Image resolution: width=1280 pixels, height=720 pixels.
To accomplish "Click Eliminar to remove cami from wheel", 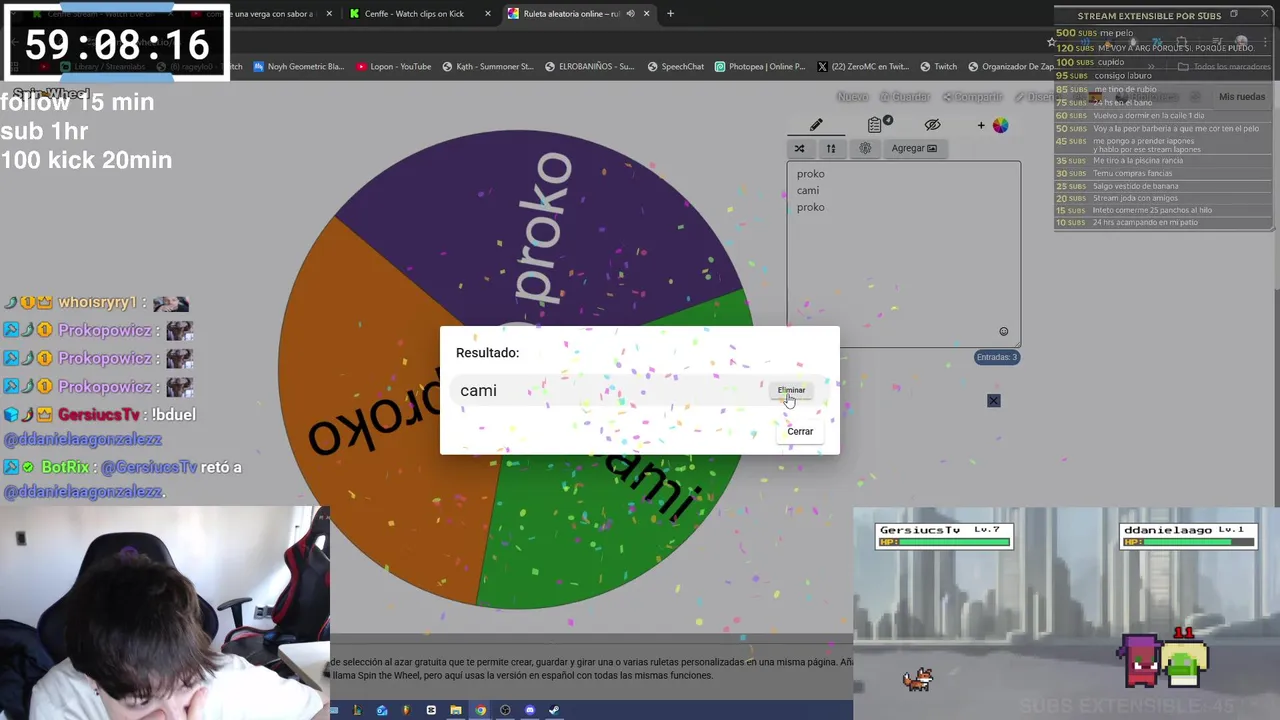I will [791, 390].
